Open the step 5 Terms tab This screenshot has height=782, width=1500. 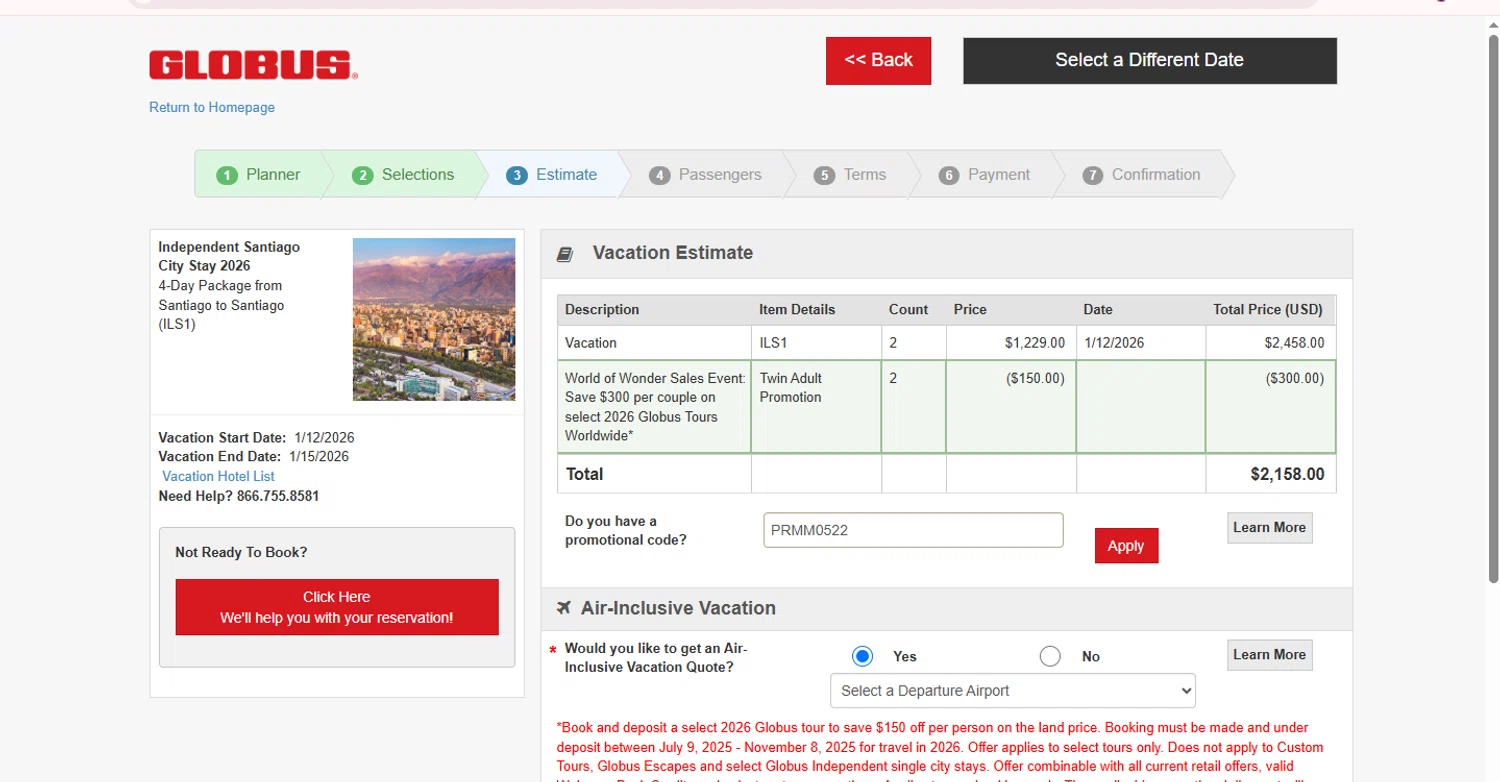pos(850,175)
